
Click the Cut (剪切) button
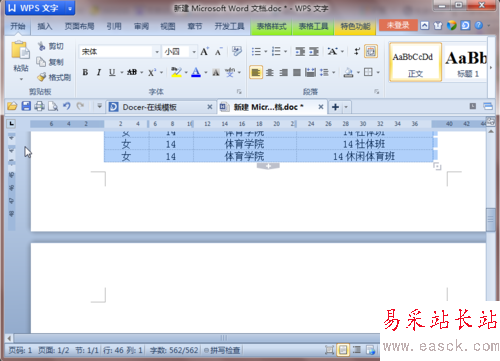[x=50, y=46]
